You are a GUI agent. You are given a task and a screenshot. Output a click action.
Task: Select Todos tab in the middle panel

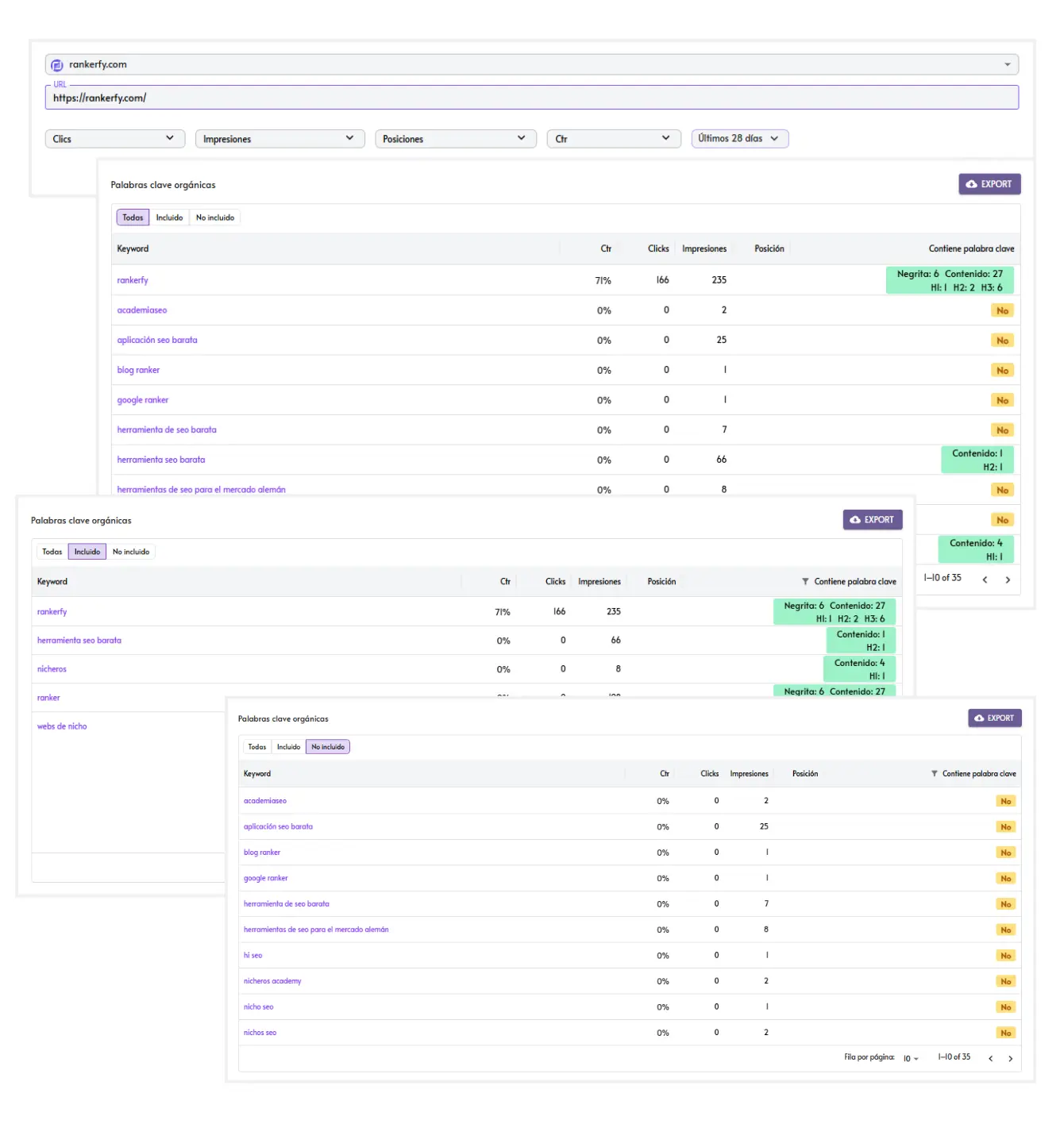pos(52,552)
